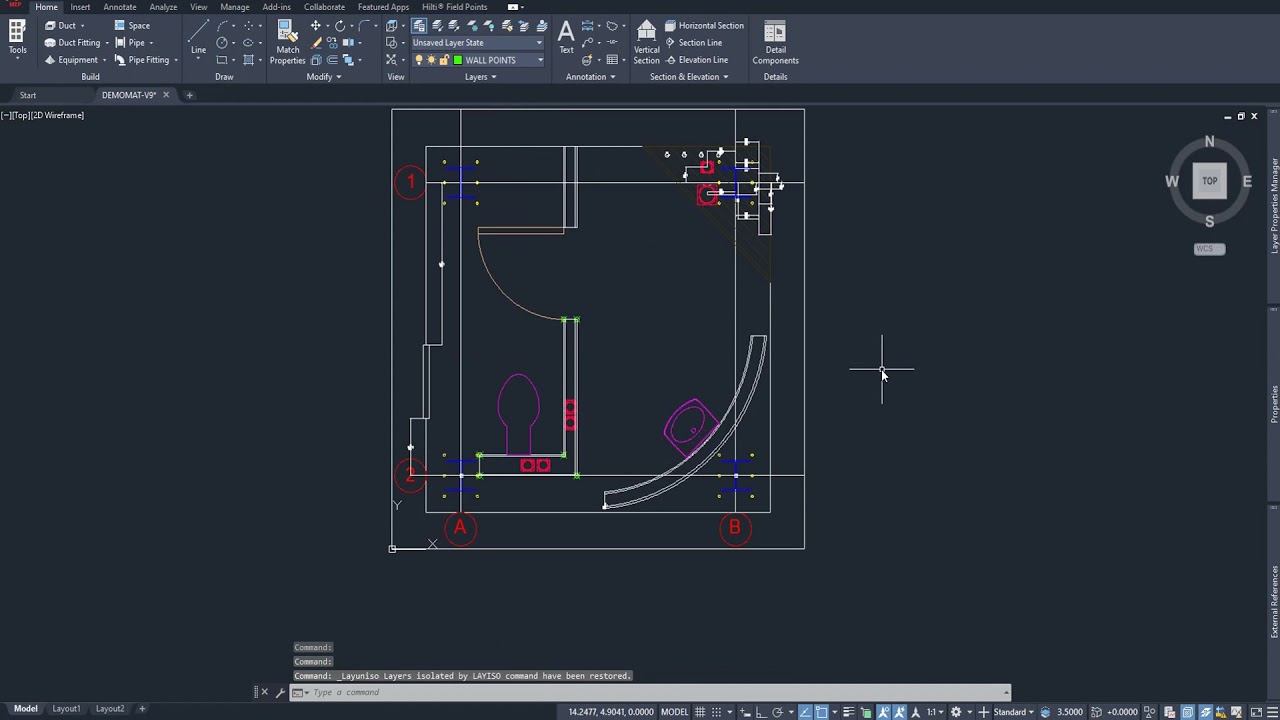Select the Section Line tool
Image resolution: width=1280 pixels, height=720 pixels.
coord(693,43)
